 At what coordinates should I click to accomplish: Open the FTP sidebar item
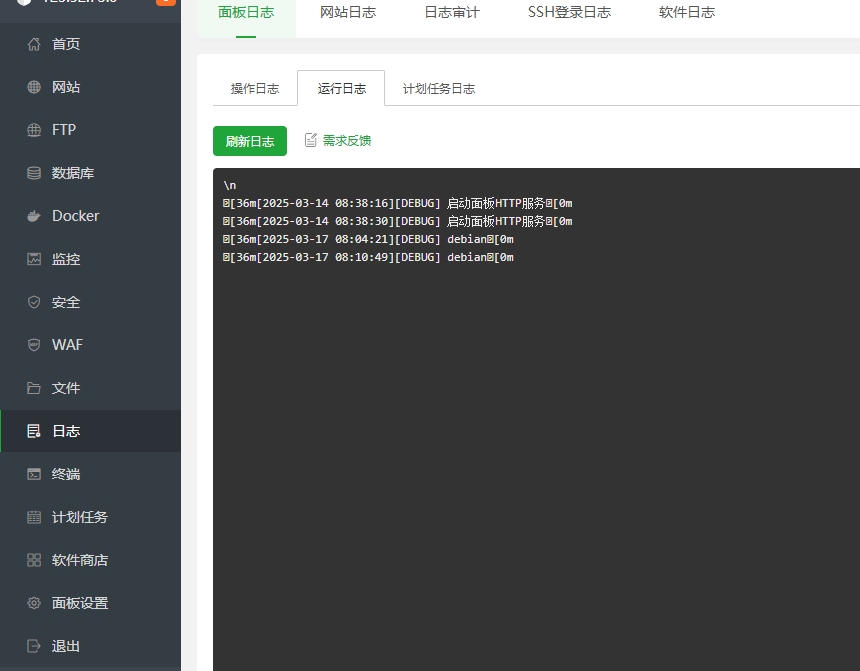click(x=90, y=130)
